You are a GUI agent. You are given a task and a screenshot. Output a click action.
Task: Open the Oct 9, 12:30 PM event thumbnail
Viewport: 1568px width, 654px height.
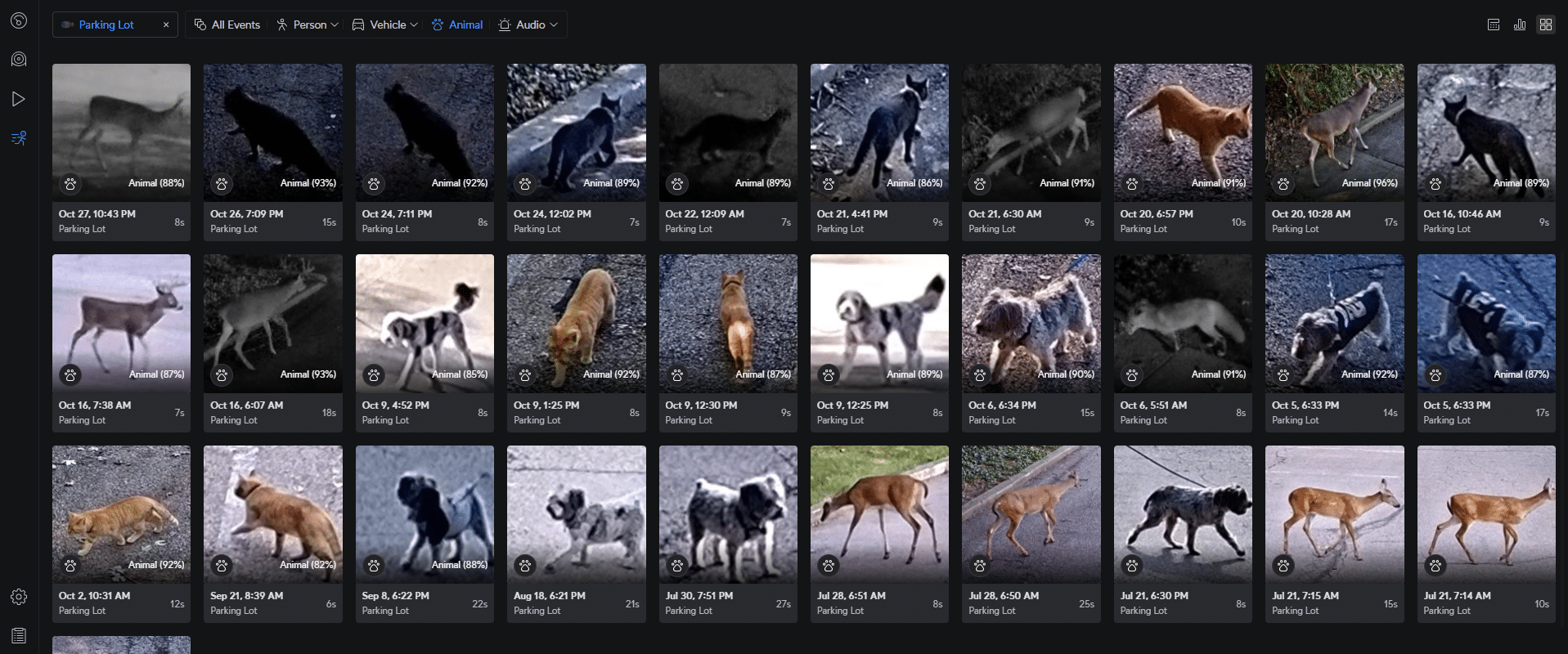pos(728,323)
